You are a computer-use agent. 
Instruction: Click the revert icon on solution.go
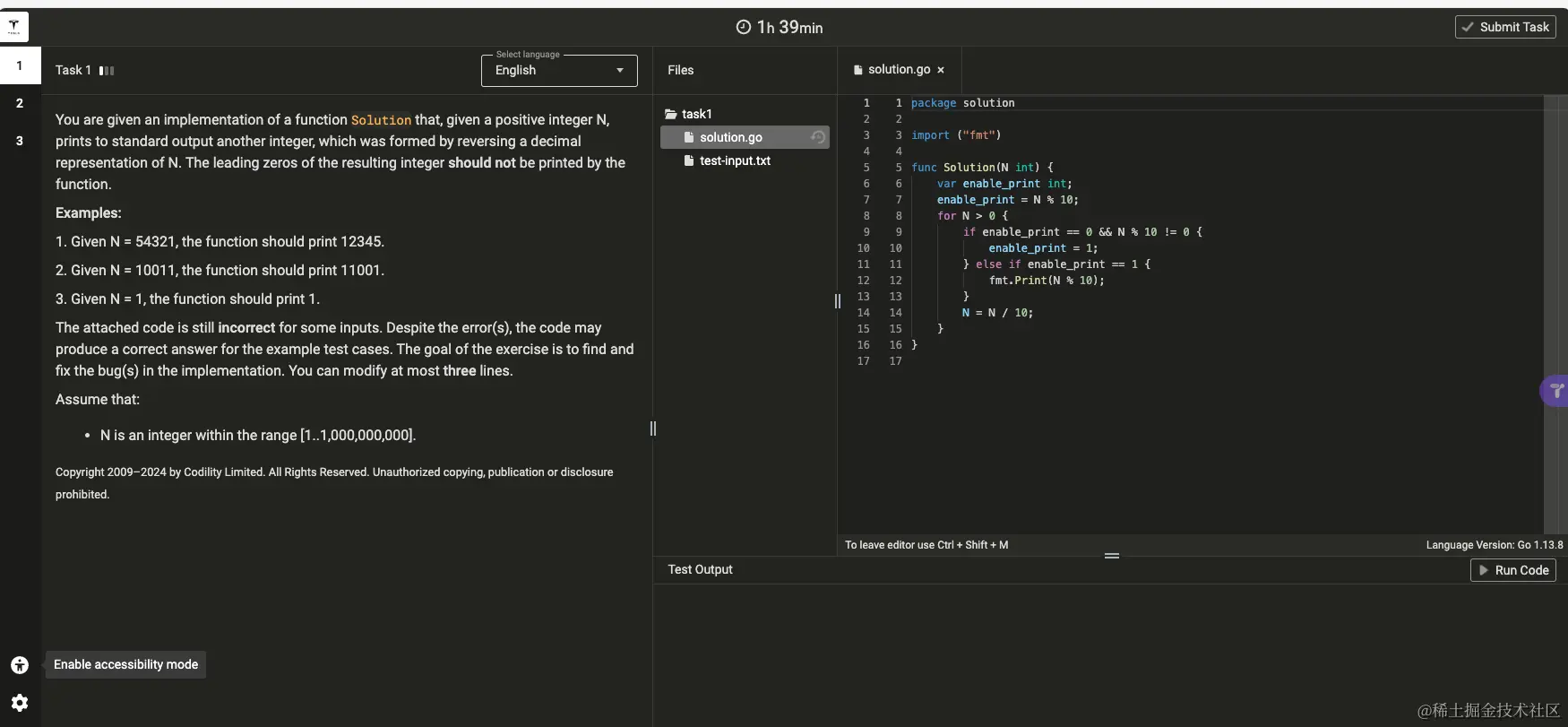pyautogui.click(x=817, y=137)
